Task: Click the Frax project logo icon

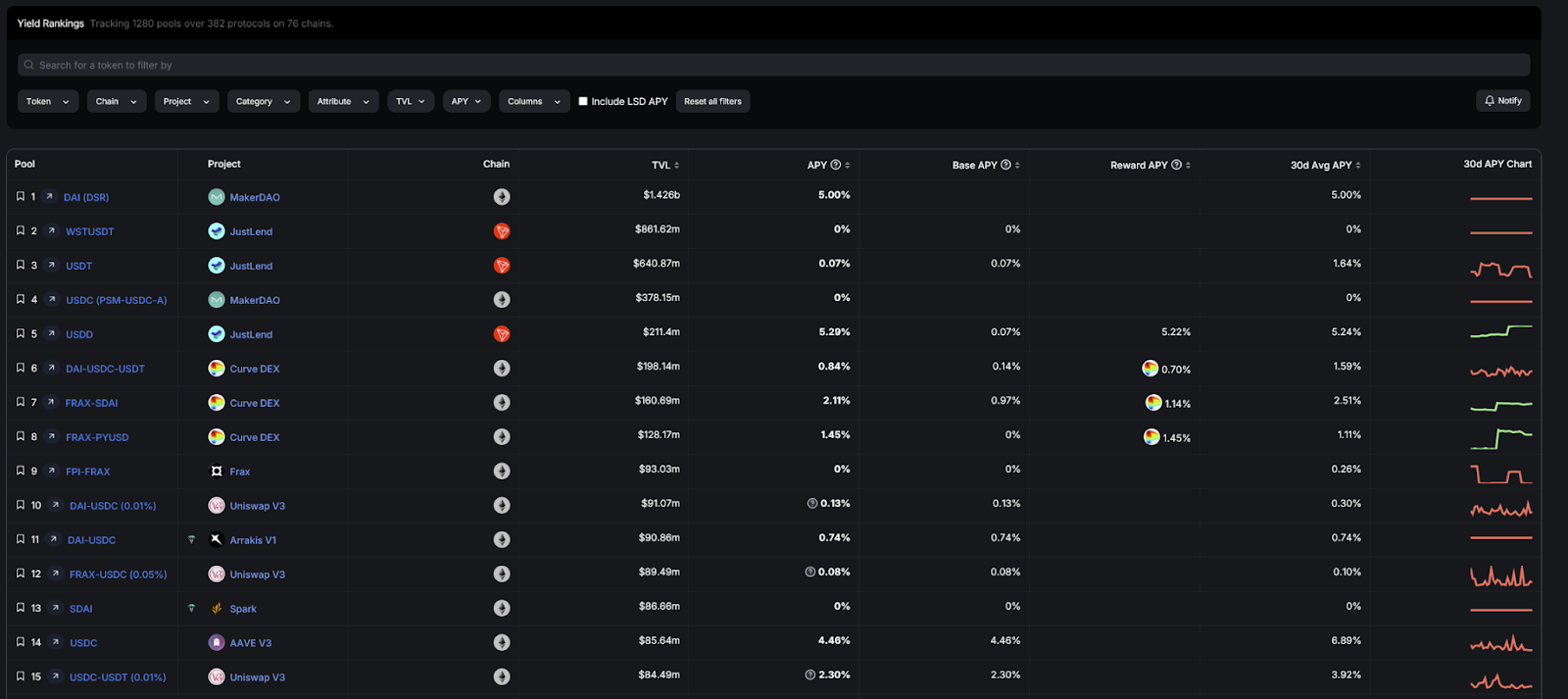Action: tap(217, 472)
